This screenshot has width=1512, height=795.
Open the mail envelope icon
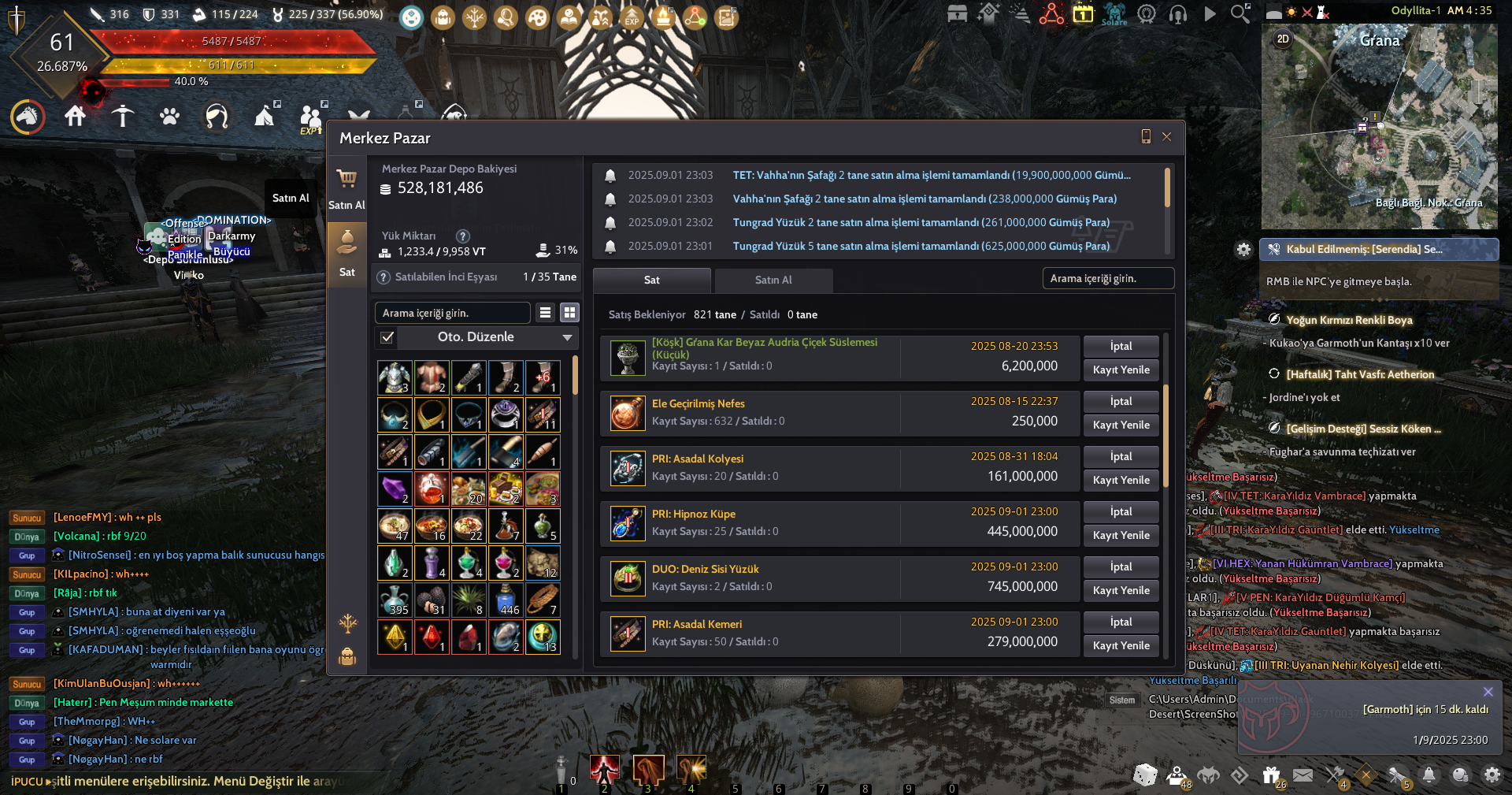tap(1303, 775)
